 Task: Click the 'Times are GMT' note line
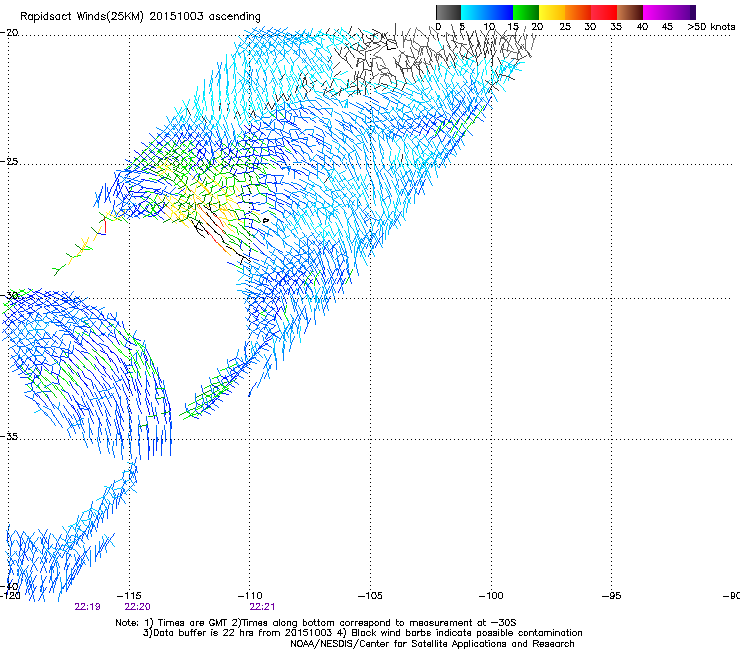316,623
